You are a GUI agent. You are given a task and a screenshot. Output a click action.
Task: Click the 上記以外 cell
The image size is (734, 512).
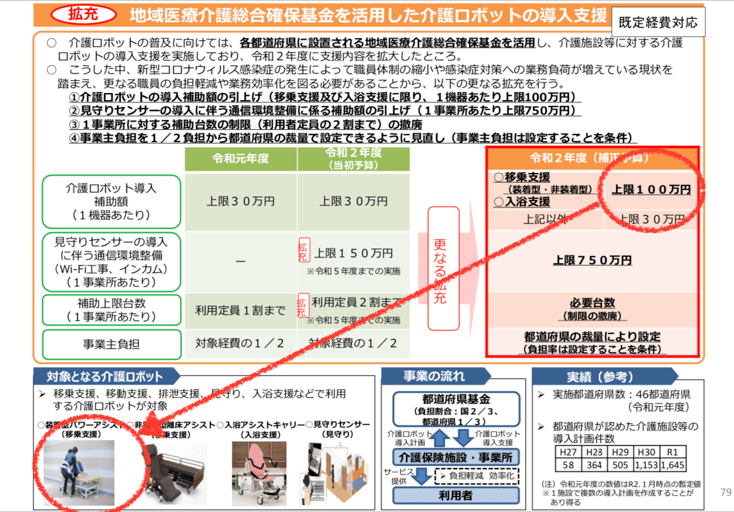click(x=546, y=219)
